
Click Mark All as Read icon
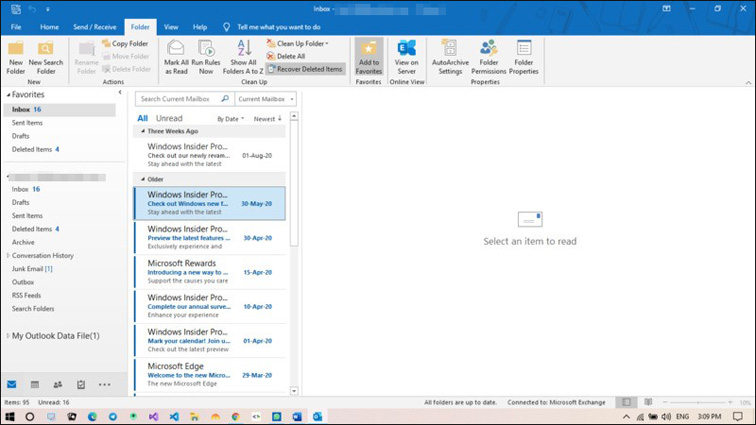click(x=176, y=48)
